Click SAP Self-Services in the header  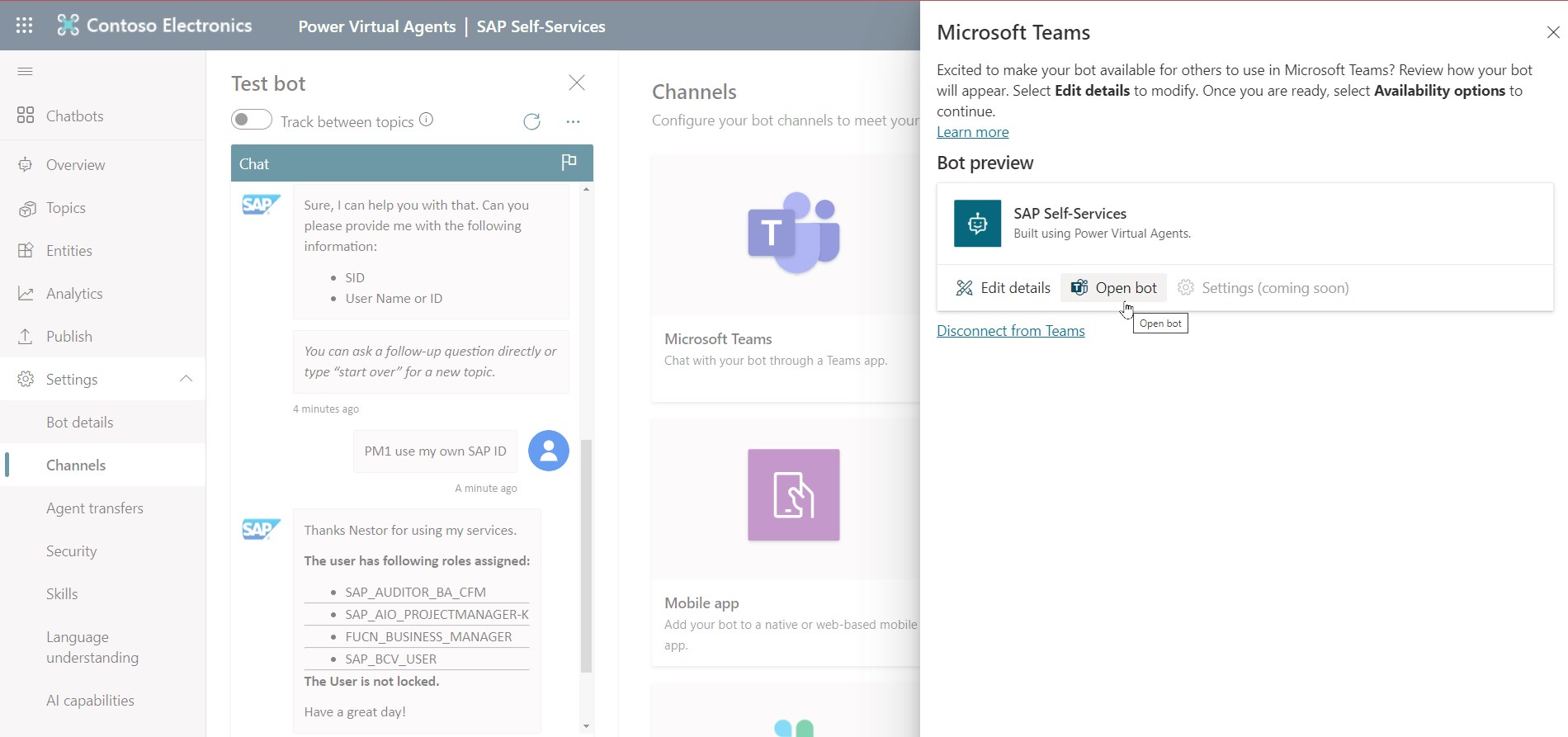[541, 26]
